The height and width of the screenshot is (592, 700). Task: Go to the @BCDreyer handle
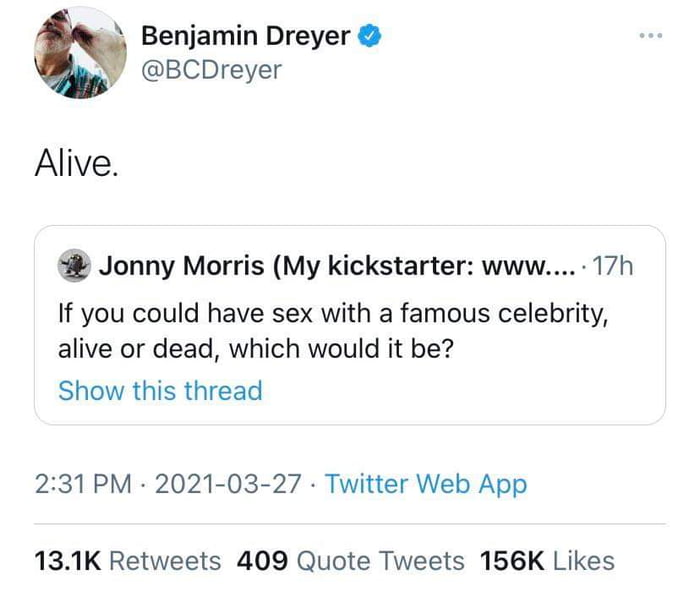[211, 69]
